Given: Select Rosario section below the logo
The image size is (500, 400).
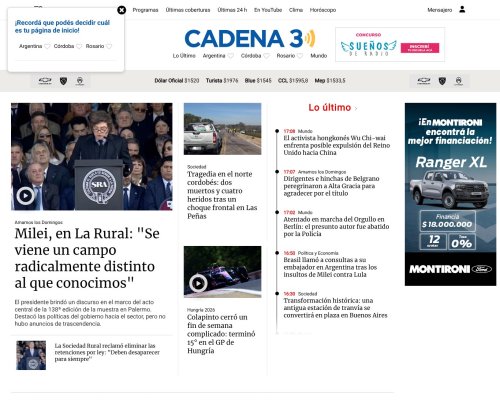Looking at the screenshot, I should tap(286, 56).
